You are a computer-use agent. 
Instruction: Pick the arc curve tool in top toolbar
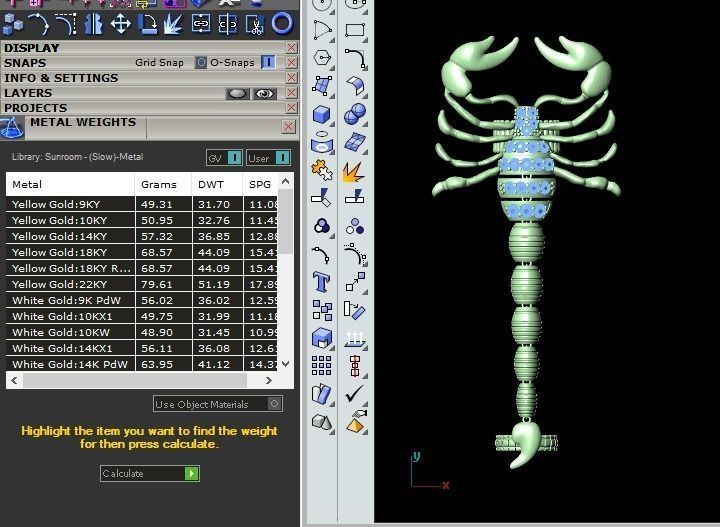(x=39, y=24)
